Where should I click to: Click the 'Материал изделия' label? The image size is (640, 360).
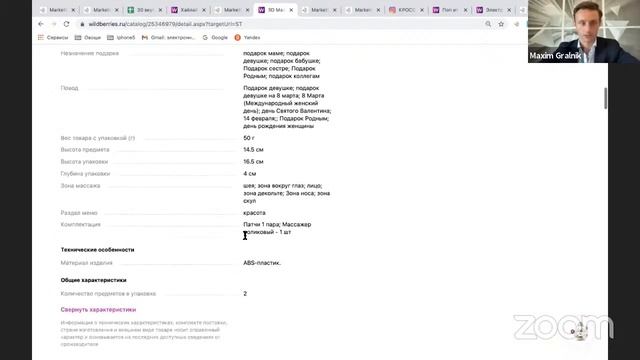pos(87,263)
